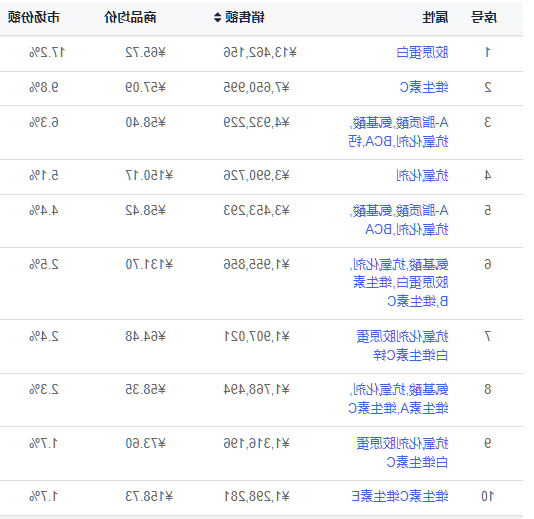Select sales value ¥13,462,156
534x519 pixels.
(x=260, y=53)
